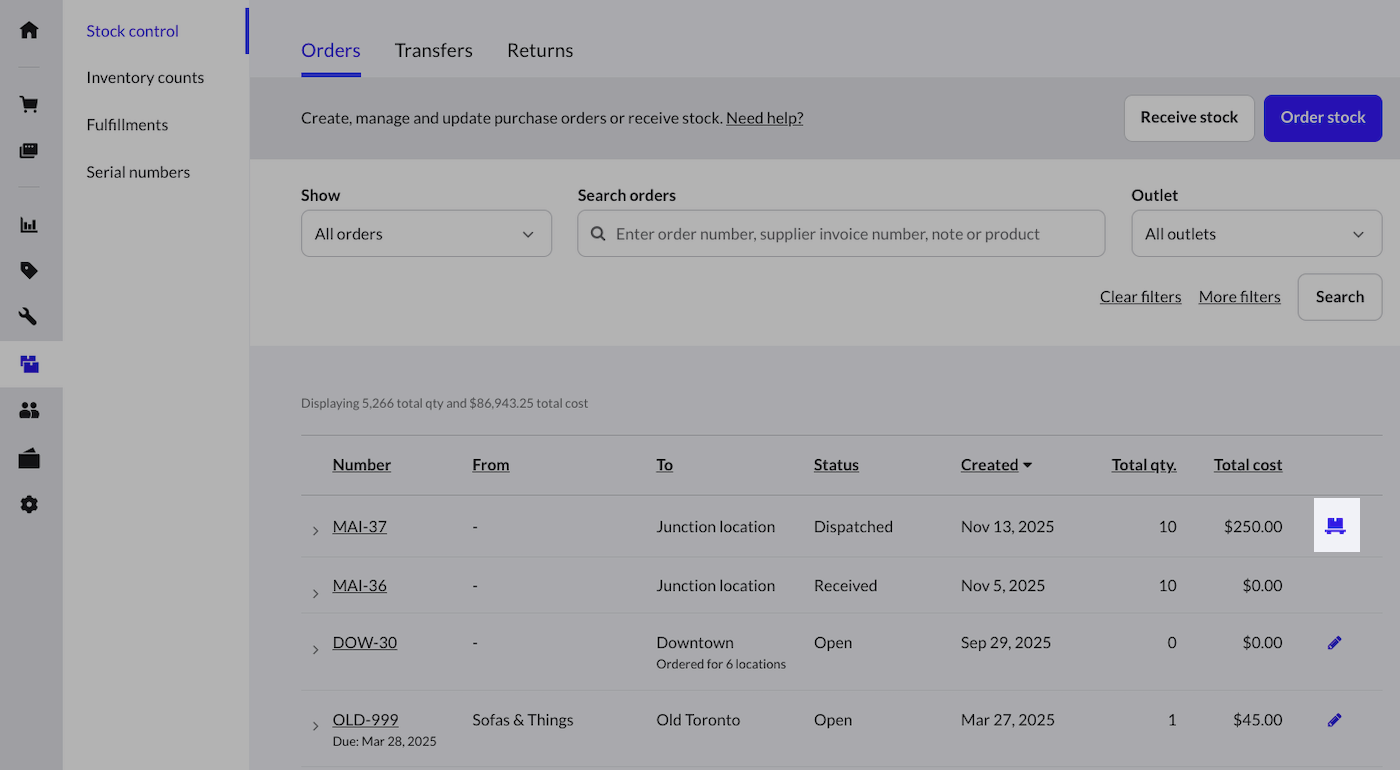Click the receive delivery icon for MAI-37

point(1334,526)
